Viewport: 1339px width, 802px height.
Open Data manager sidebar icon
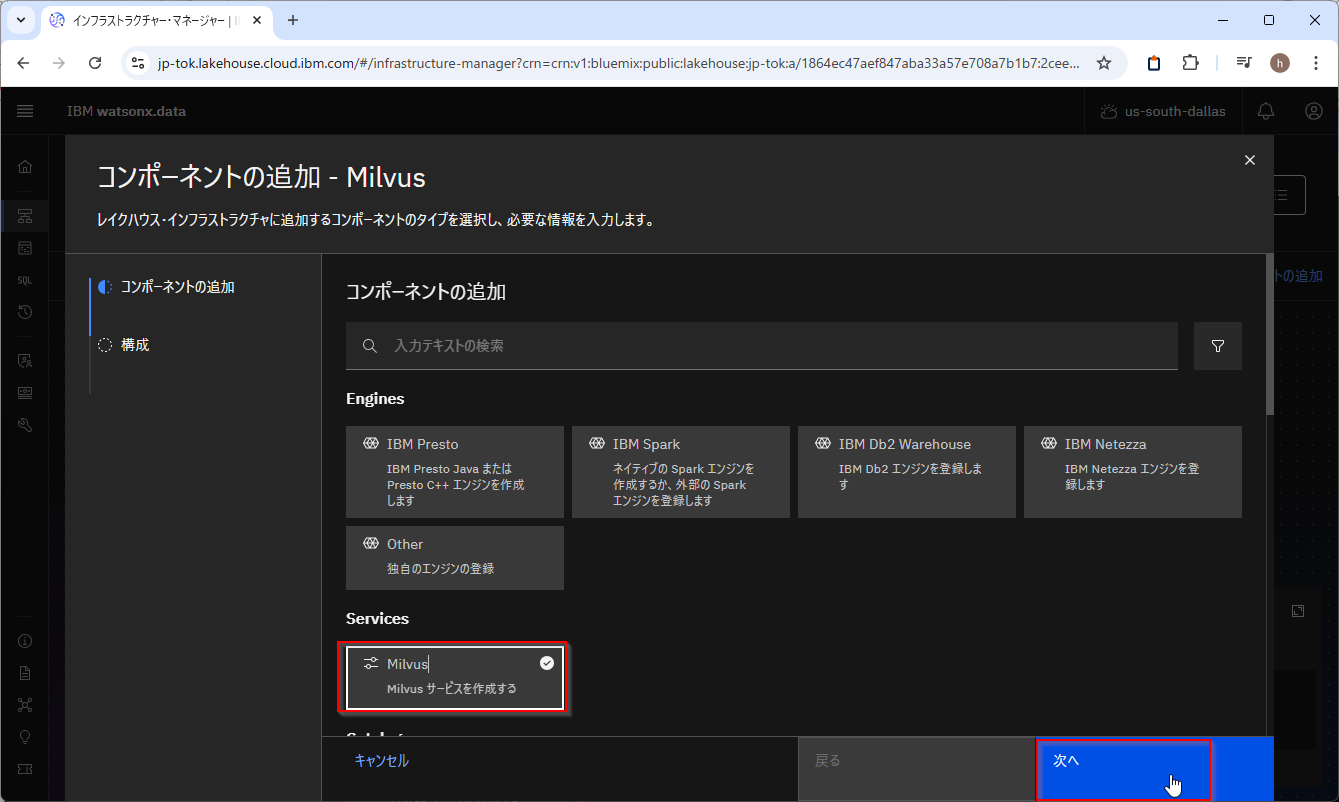click(x=25, y=248)
